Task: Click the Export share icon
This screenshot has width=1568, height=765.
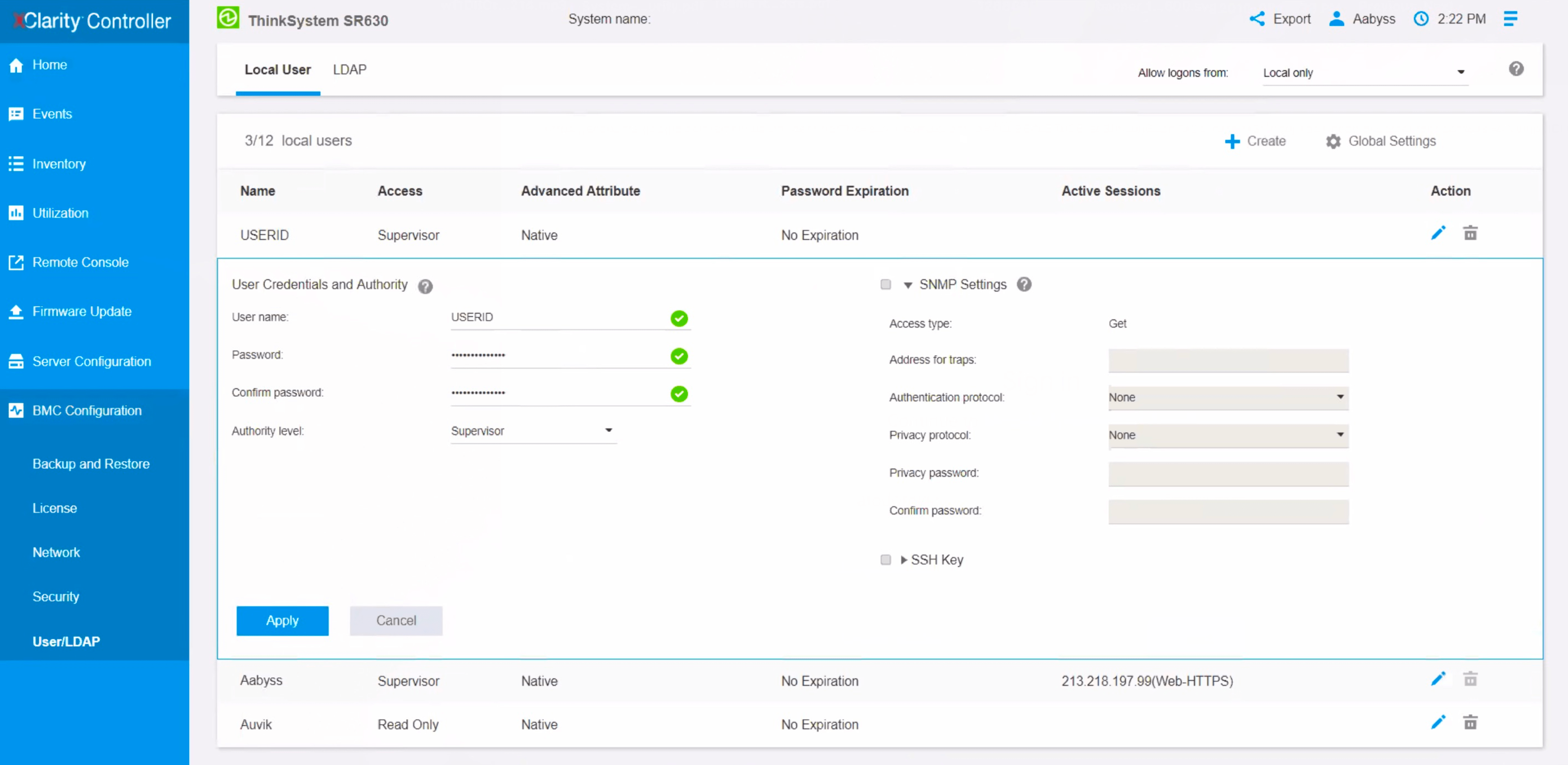Action: tap(1258, 19)
